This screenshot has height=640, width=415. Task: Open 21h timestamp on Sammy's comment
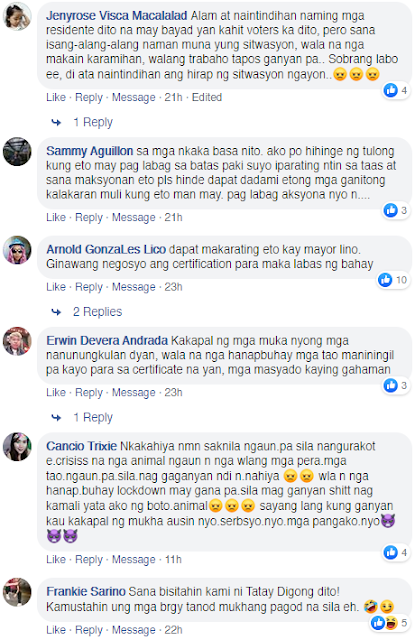tap(173, 217)
